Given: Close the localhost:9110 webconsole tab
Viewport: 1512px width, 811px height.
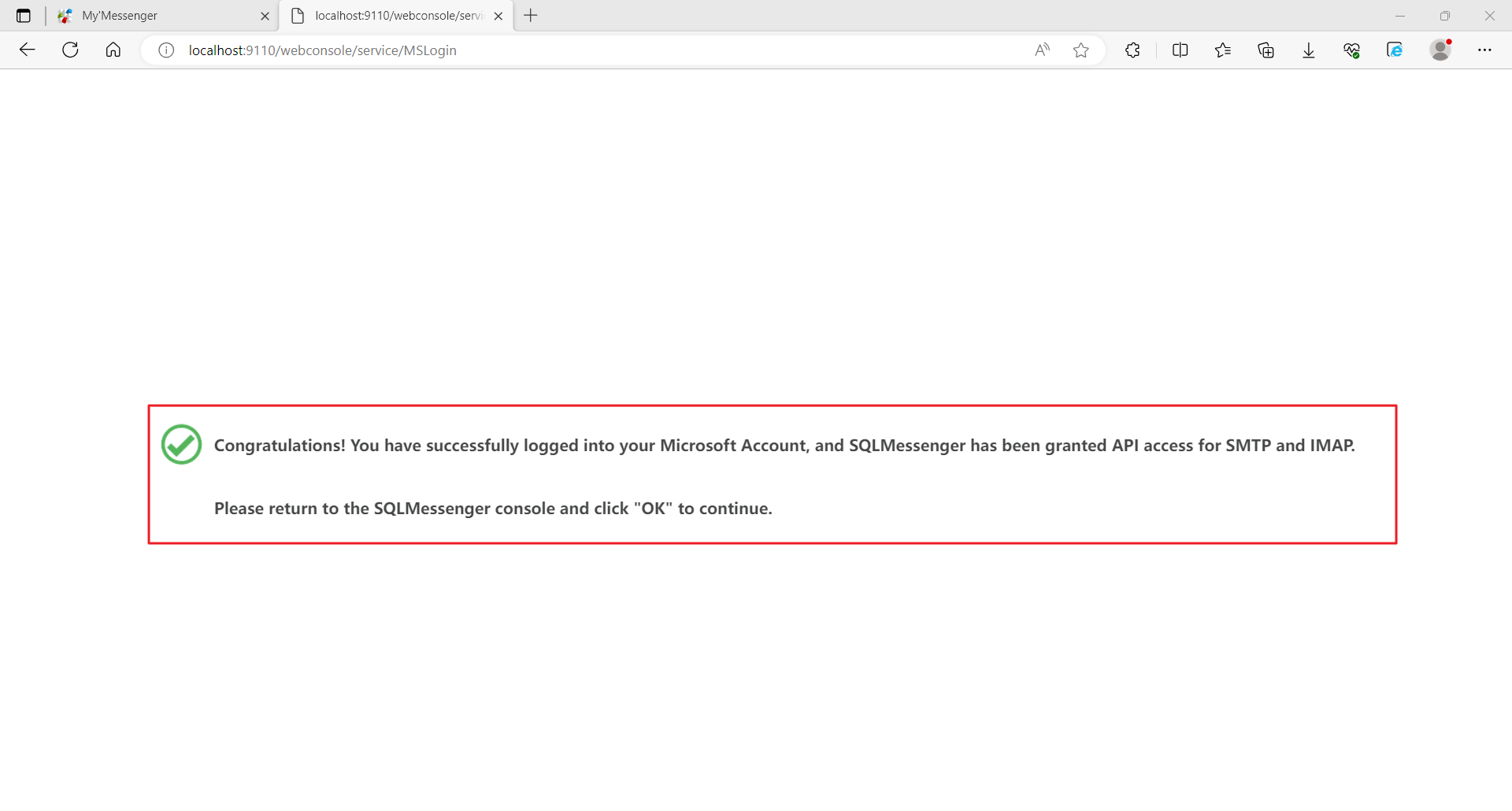Looking at the screenshot, I should (x=498, y=16).
